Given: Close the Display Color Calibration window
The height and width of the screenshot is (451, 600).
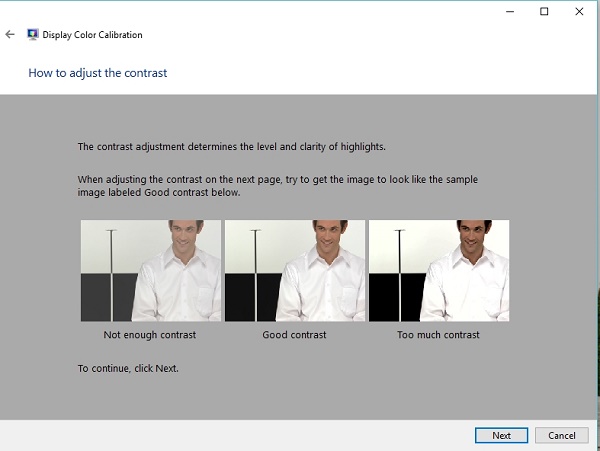Looking at the screenshot, I should pos(579,11).
